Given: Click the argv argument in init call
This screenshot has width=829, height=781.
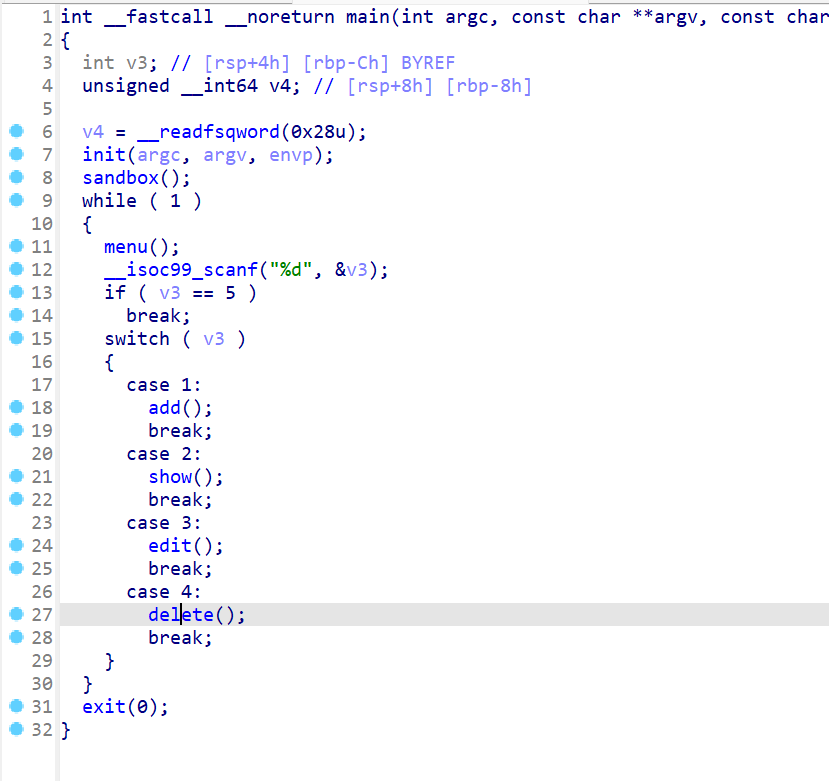Looking at the screenshot, I should click(225, 155).
